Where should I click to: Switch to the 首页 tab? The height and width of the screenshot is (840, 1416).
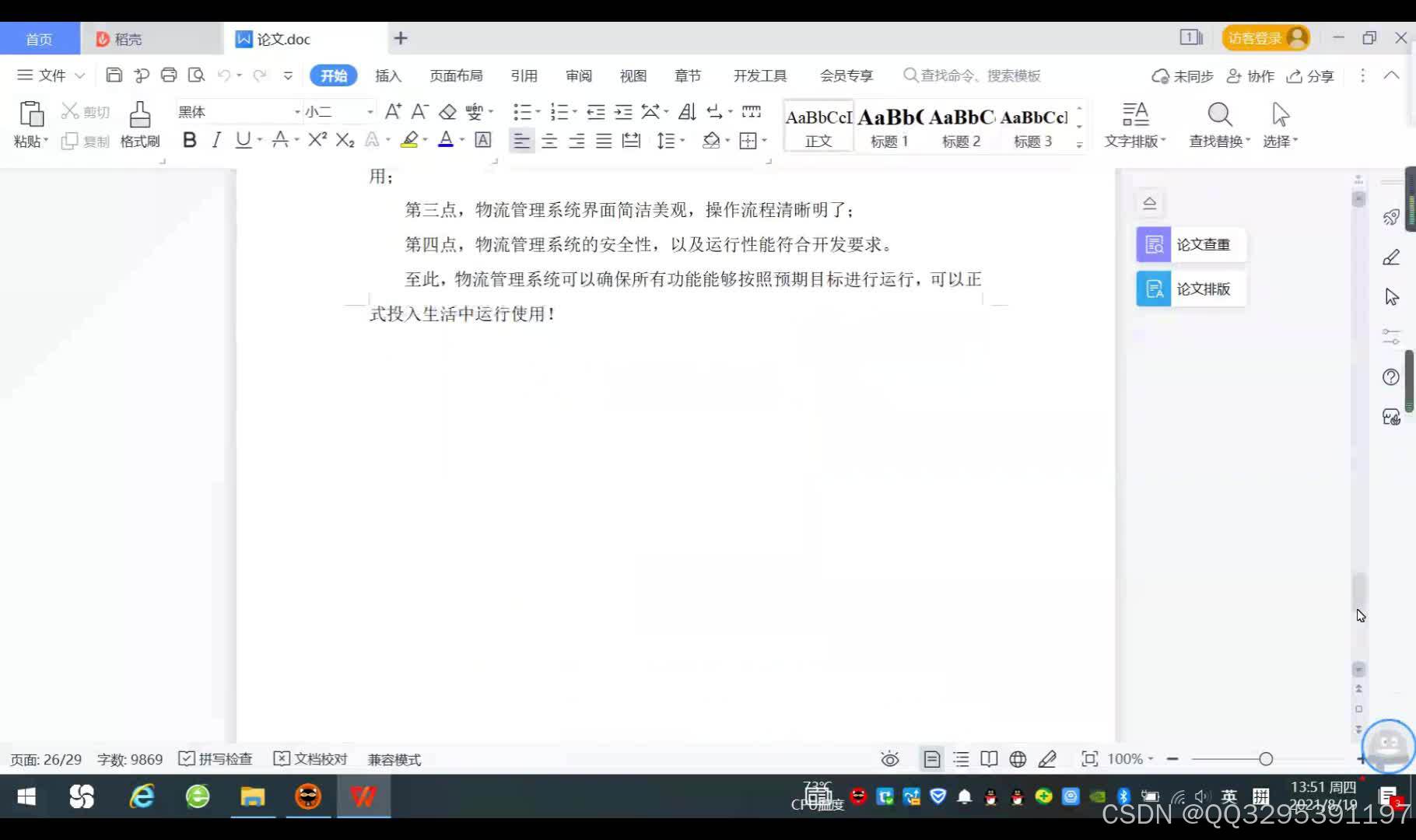[39, 39]
